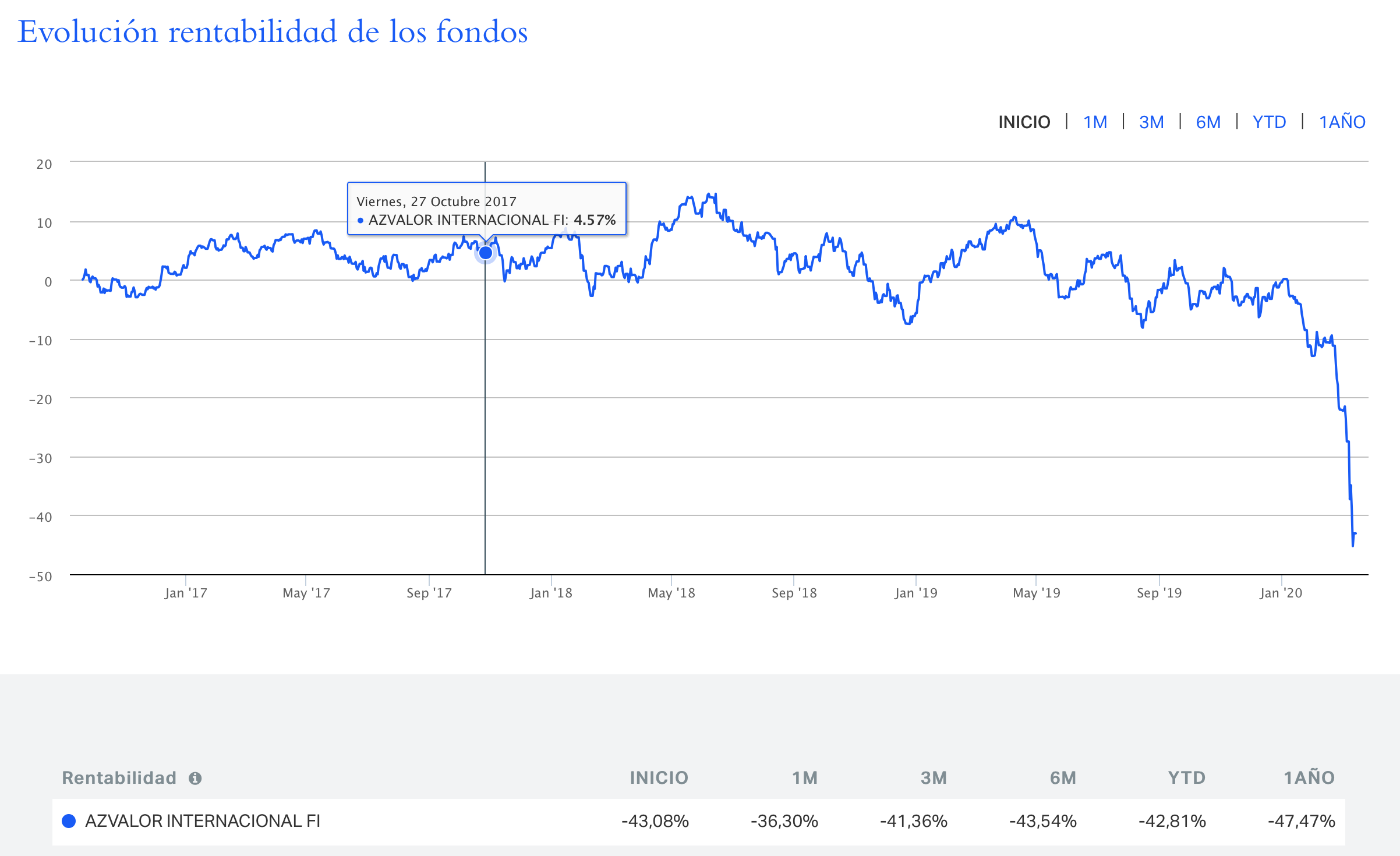Screen dimensions: 1400x856
Task: Click the YTD table column header
Action: tap(1186, 778)
